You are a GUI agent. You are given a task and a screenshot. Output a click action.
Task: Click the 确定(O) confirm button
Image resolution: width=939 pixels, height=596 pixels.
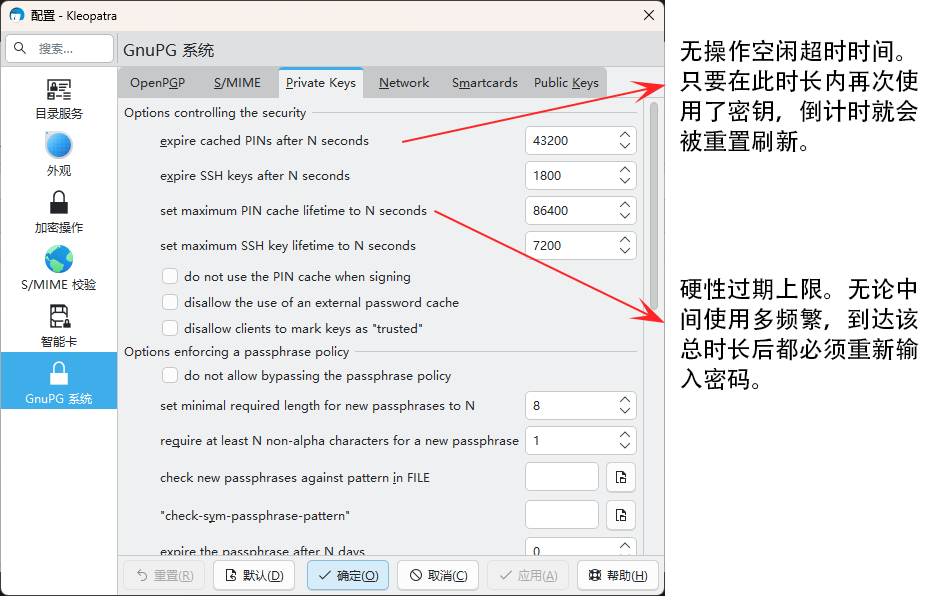tap(348, 575)
